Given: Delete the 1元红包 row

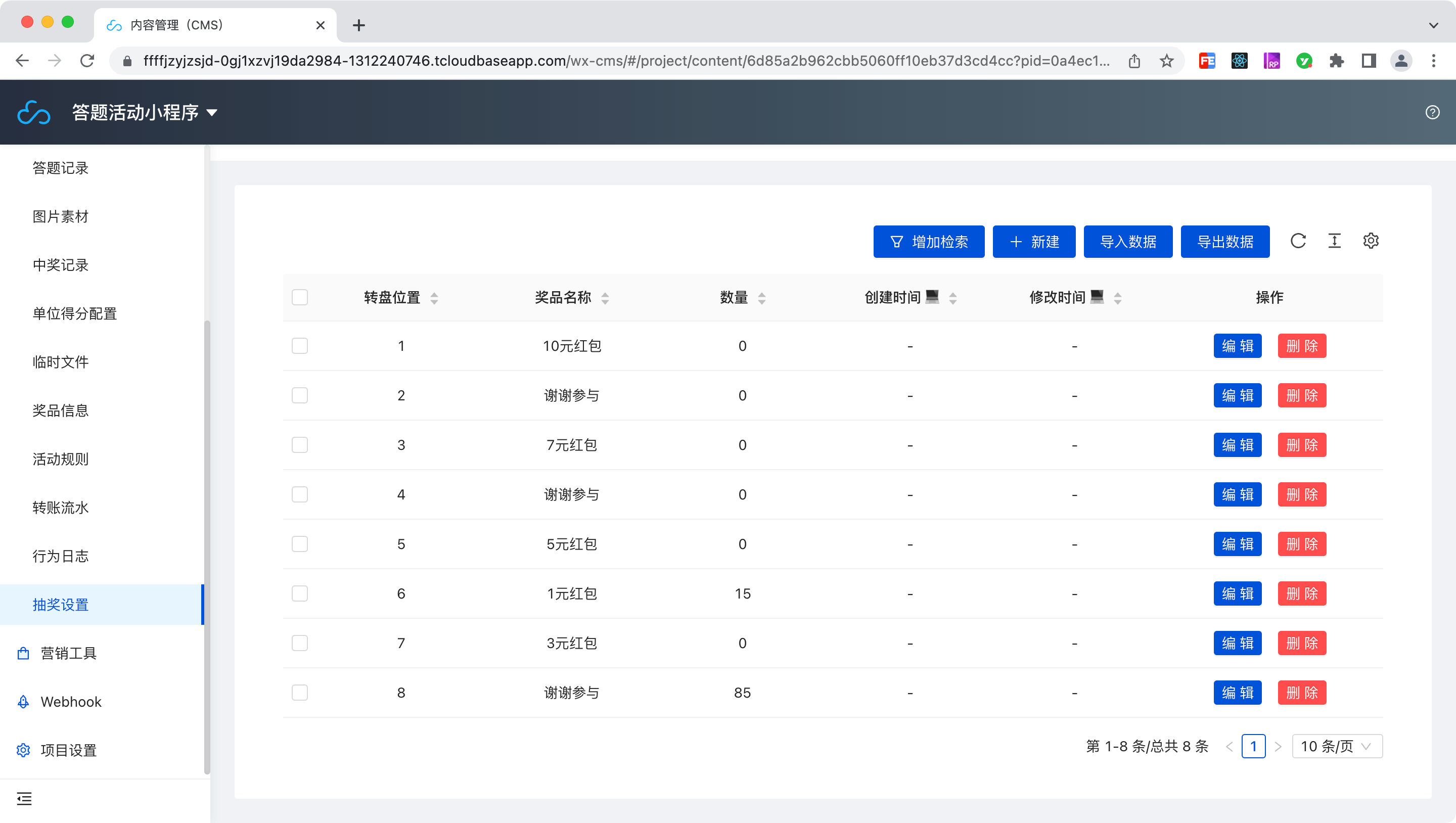Looking at the screenshot, I should [x=1302, y=593].
